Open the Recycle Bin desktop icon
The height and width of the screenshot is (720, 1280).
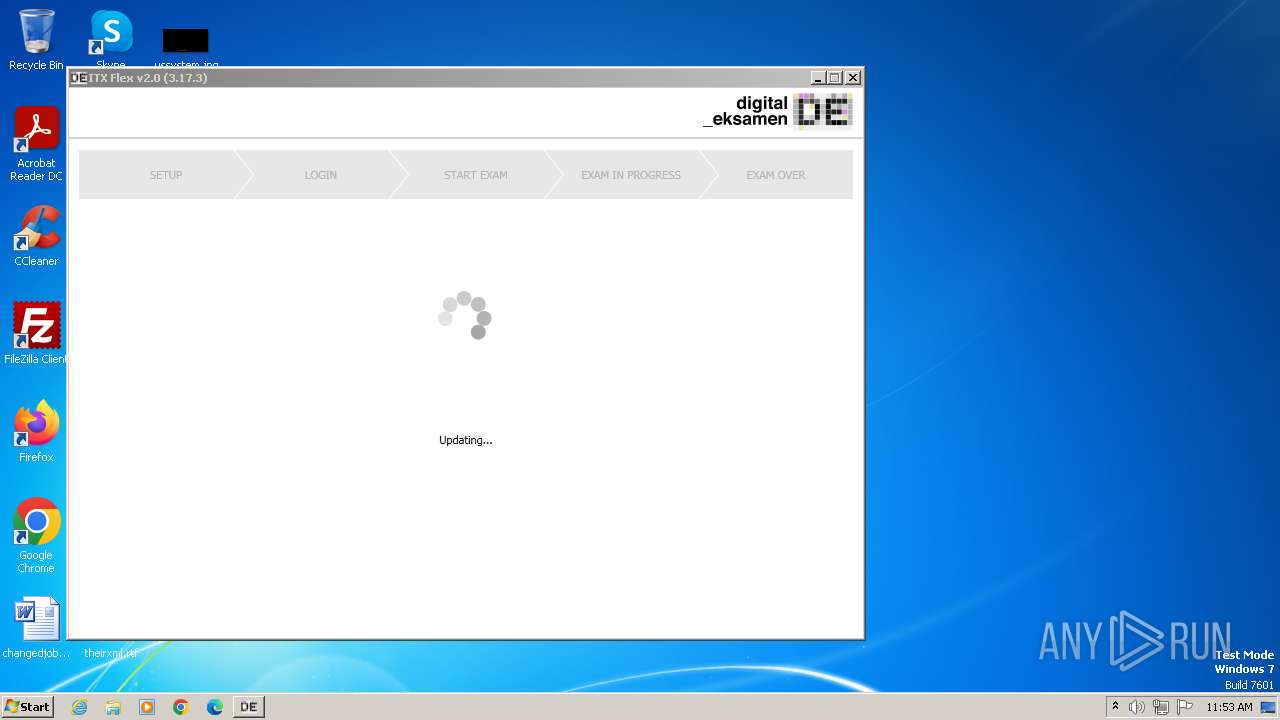[x=36, y=39]
